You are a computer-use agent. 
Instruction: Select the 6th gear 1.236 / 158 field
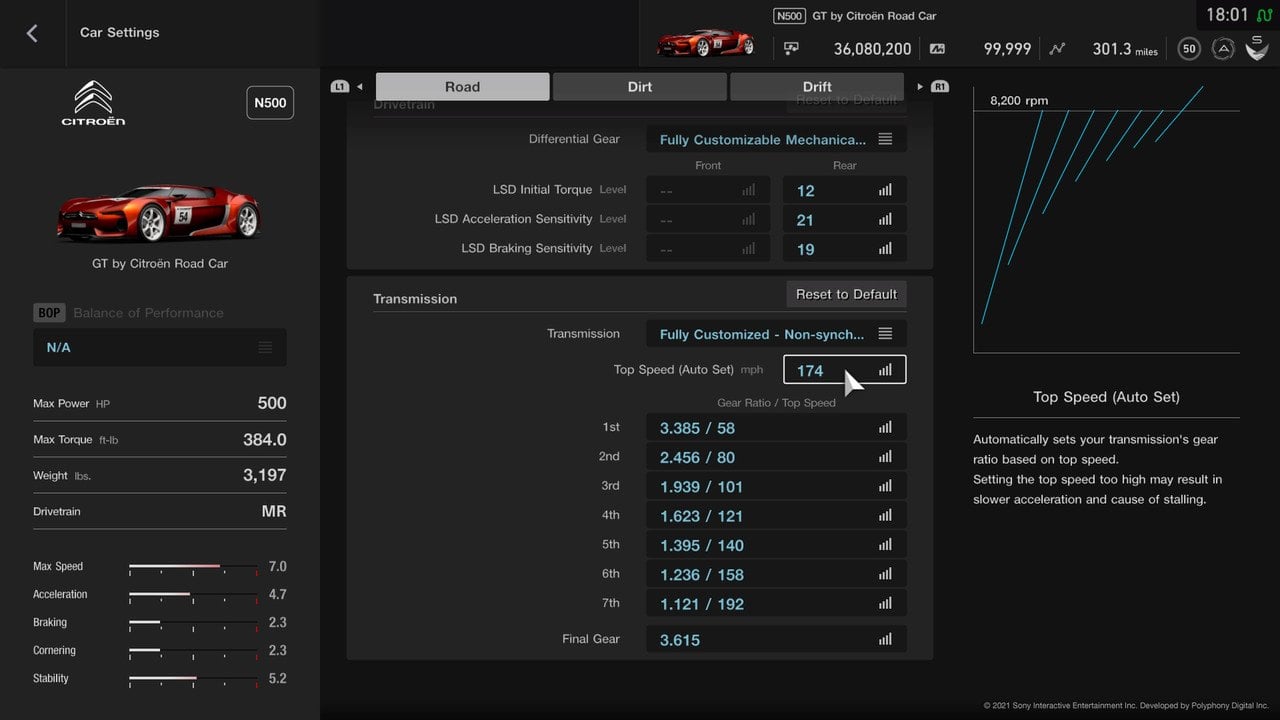pyautogui.click(x=777, y=574)
